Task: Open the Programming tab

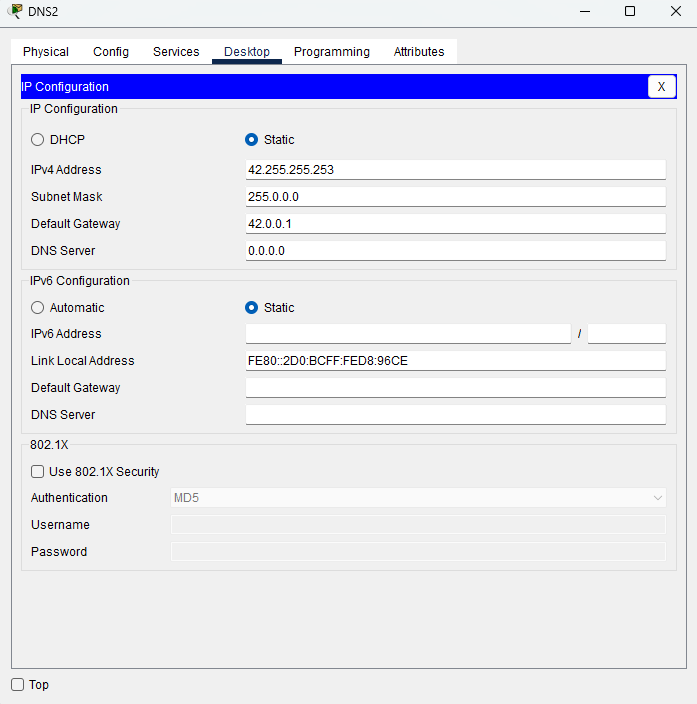Action: [332, 52]
